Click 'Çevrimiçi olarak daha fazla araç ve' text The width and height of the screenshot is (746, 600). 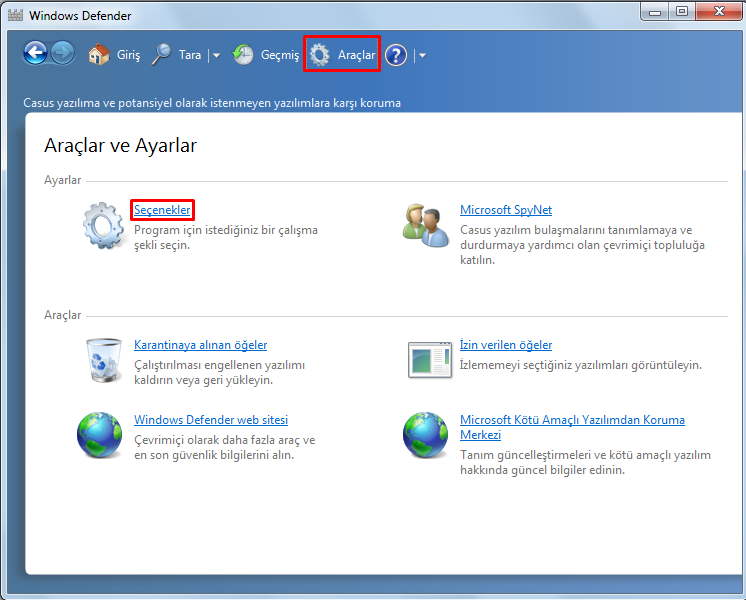(225, 440)
